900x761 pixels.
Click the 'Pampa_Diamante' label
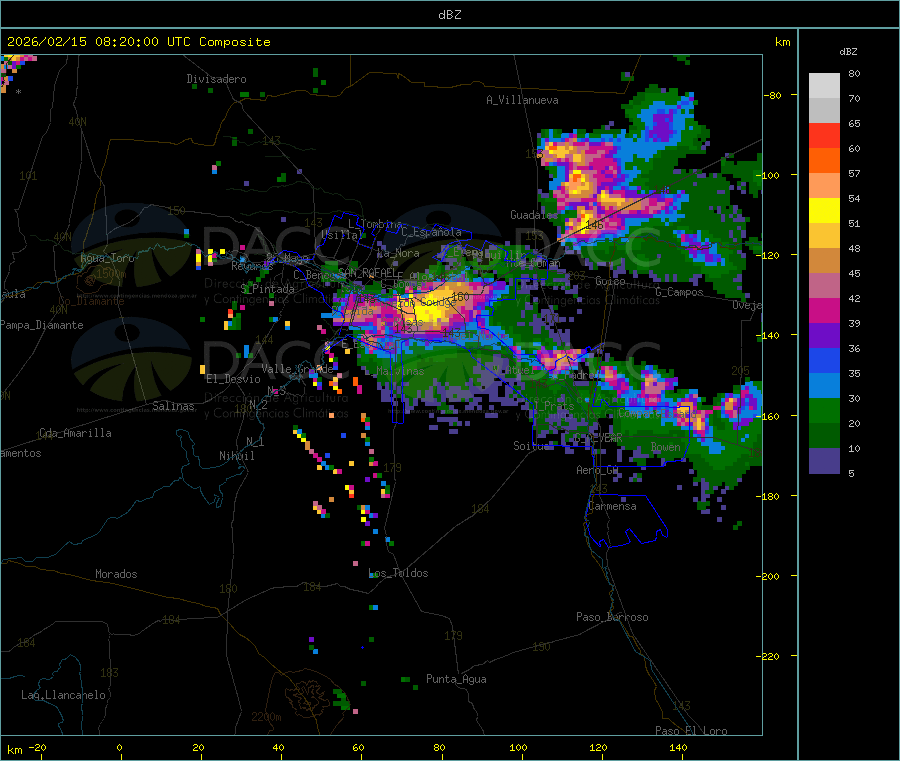[x=41, y=325]
